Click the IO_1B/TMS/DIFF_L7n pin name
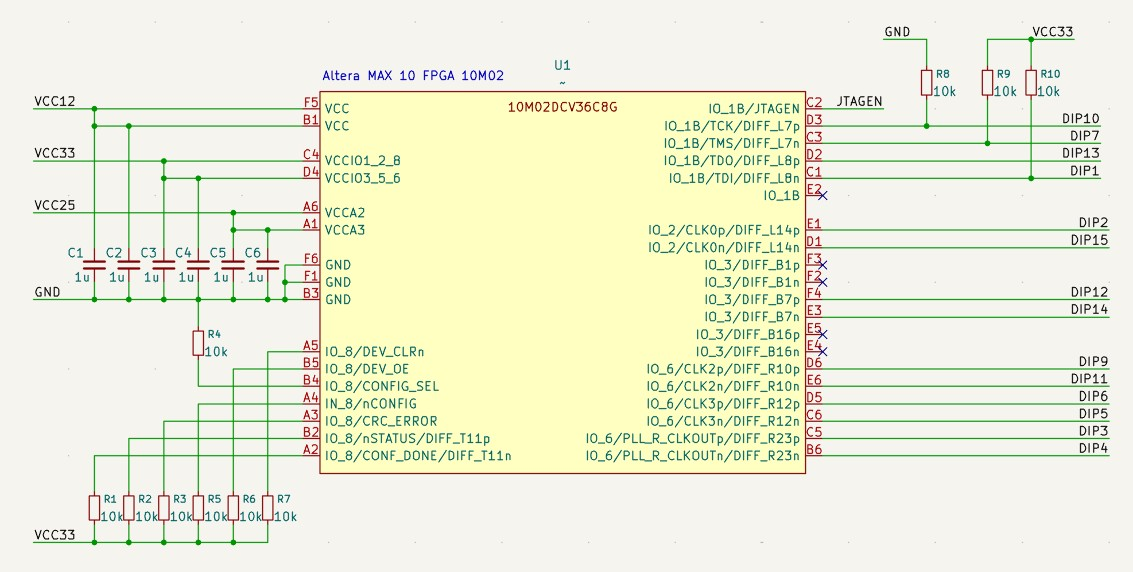Viewport: 1133px width, 572px height. pos(731,144)
